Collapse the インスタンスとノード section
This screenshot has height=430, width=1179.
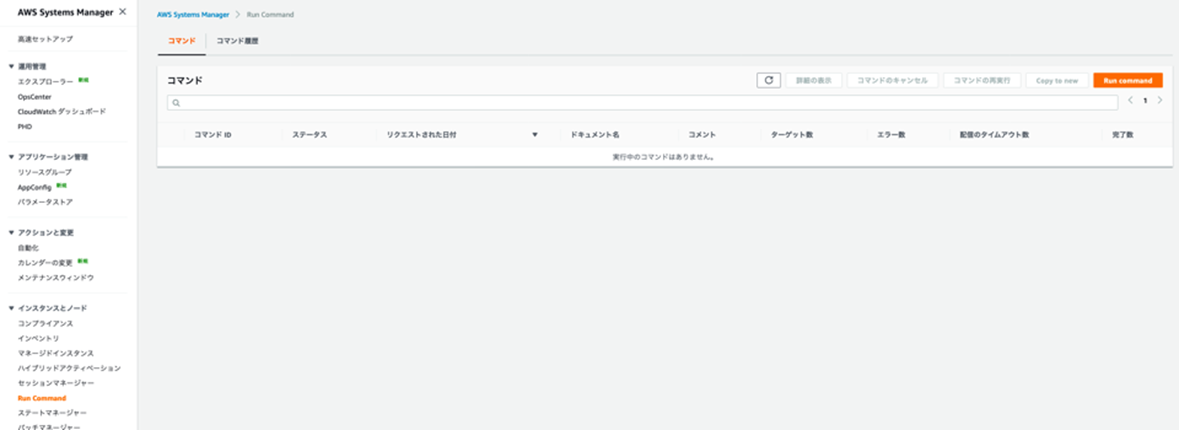pos(11,308)
